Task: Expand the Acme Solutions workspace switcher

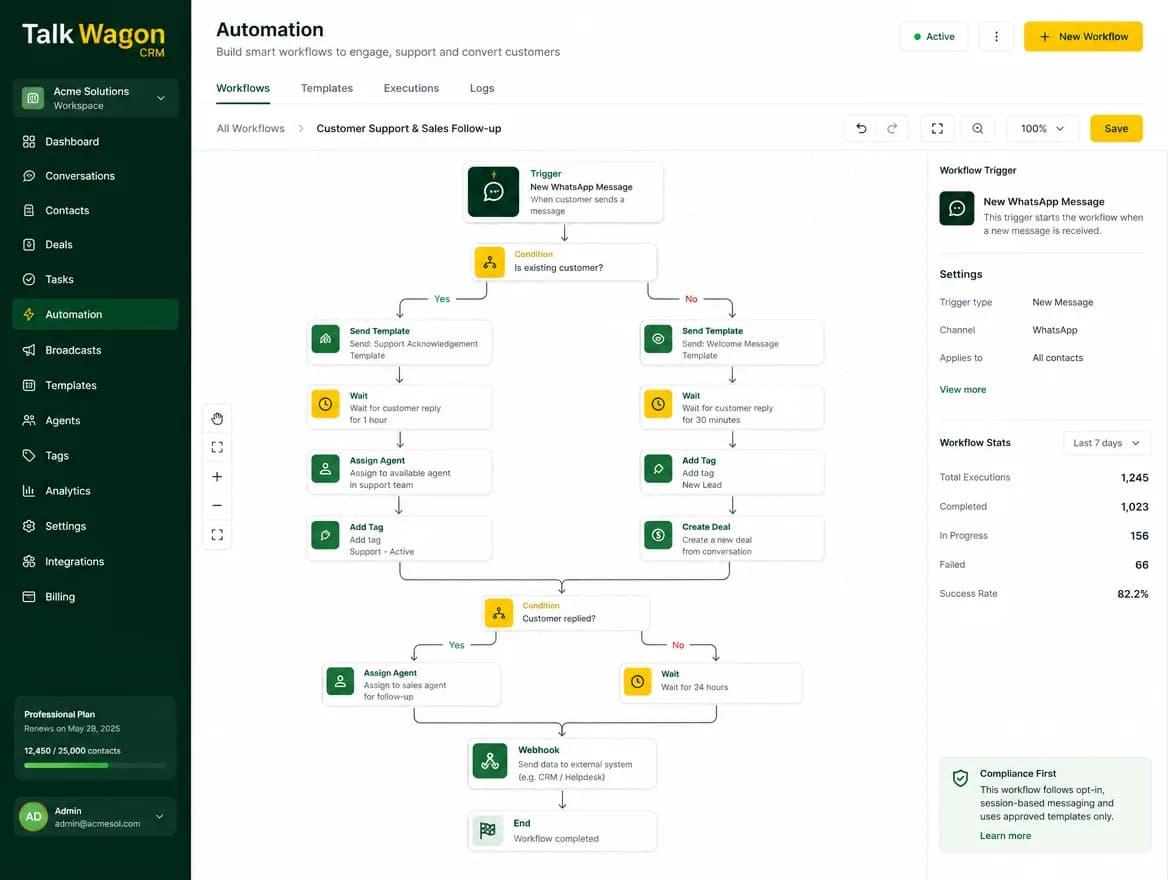Action: coord(95,98)
